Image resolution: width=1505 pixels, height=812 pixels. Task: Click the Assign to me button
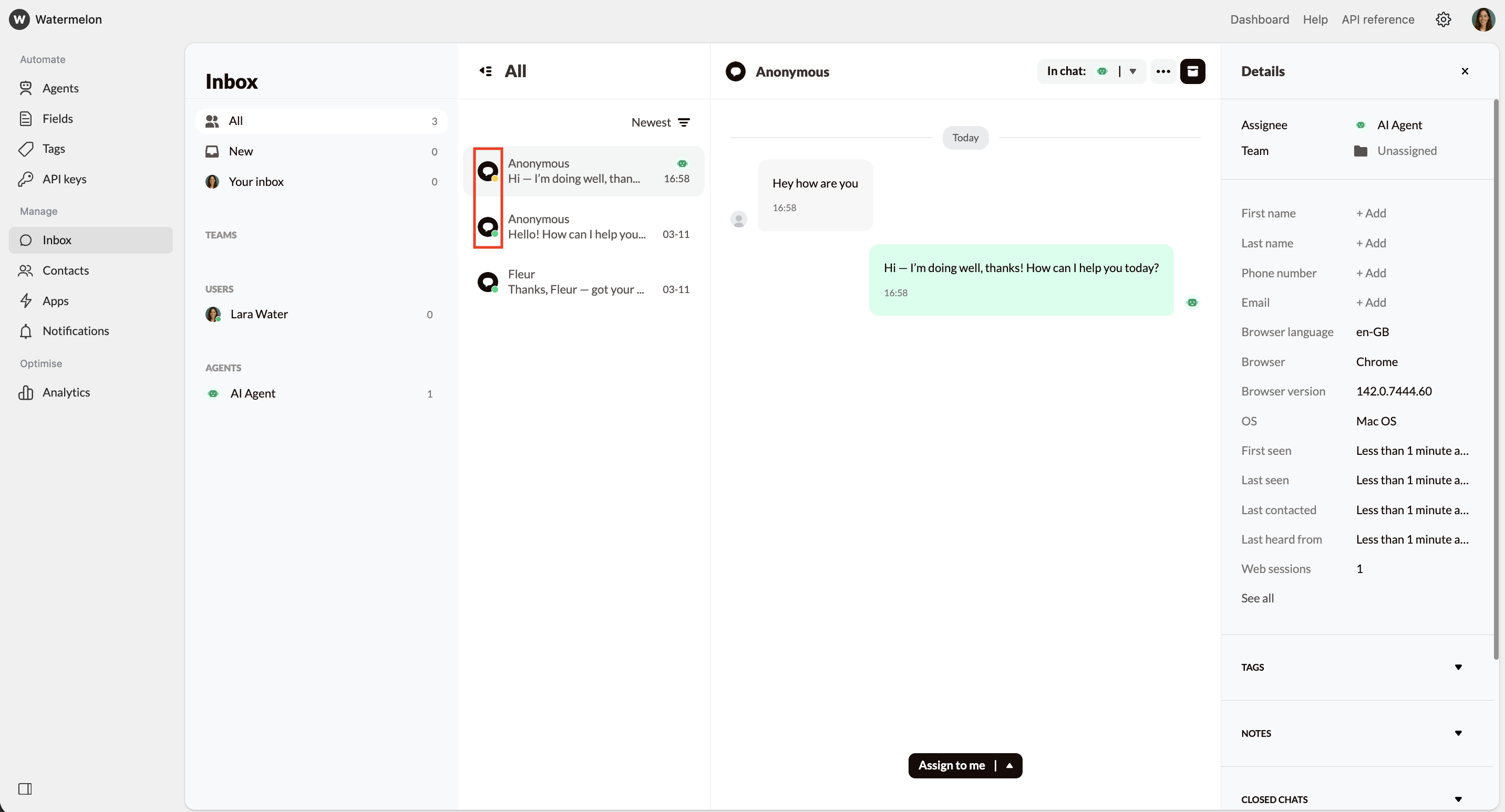pyautogui.click(x=951, y=765)
